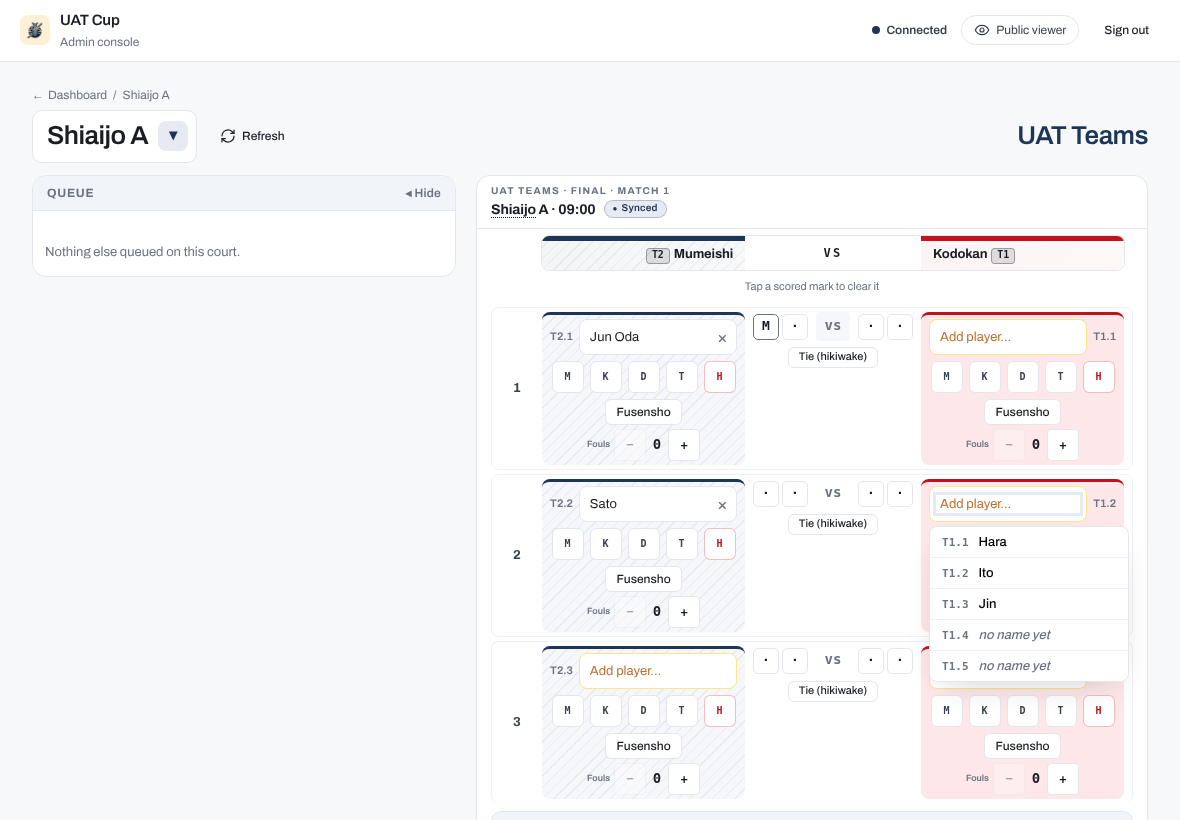Mark bout 2 as Tie (hikiwake)
1180x820 pixels.
coord(832,524)
